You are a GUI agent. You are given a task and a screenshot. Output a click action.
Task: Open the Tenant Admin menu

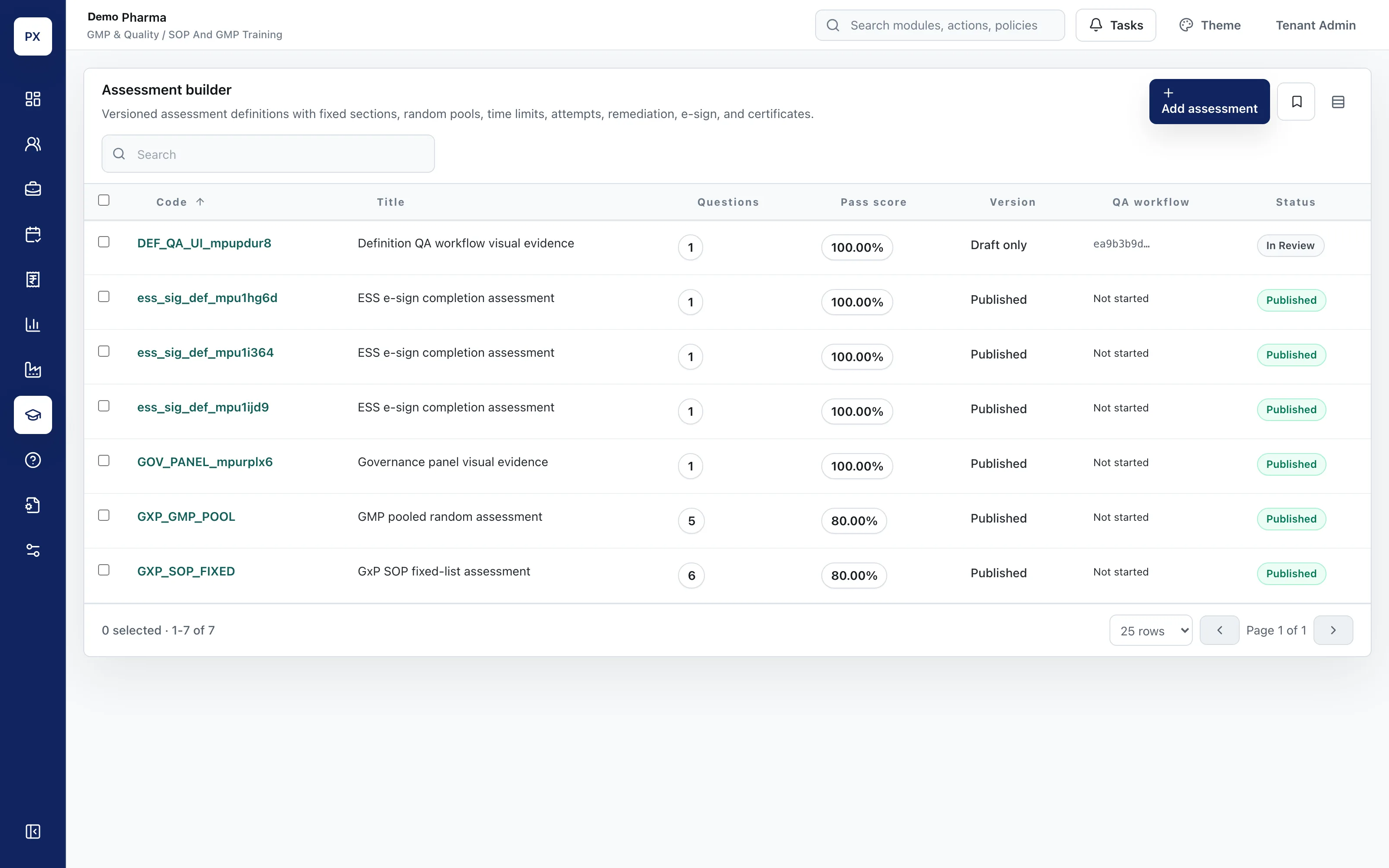1316,25
